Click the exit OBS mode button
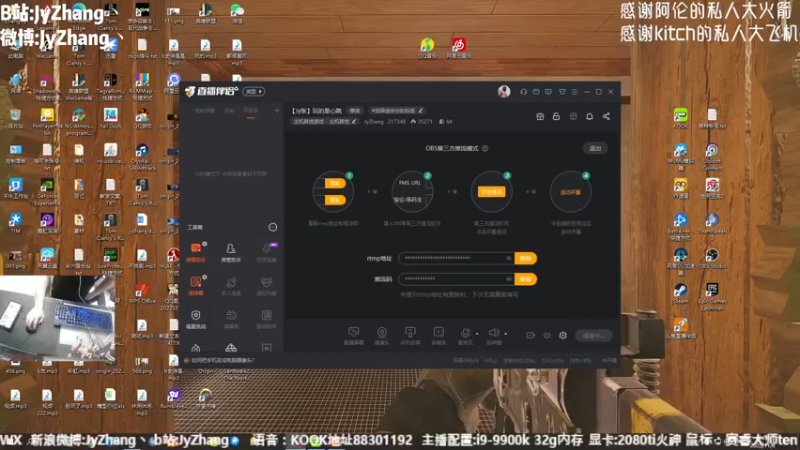The height and width of the screenshot is (450, 800). (x=595, y=148)
